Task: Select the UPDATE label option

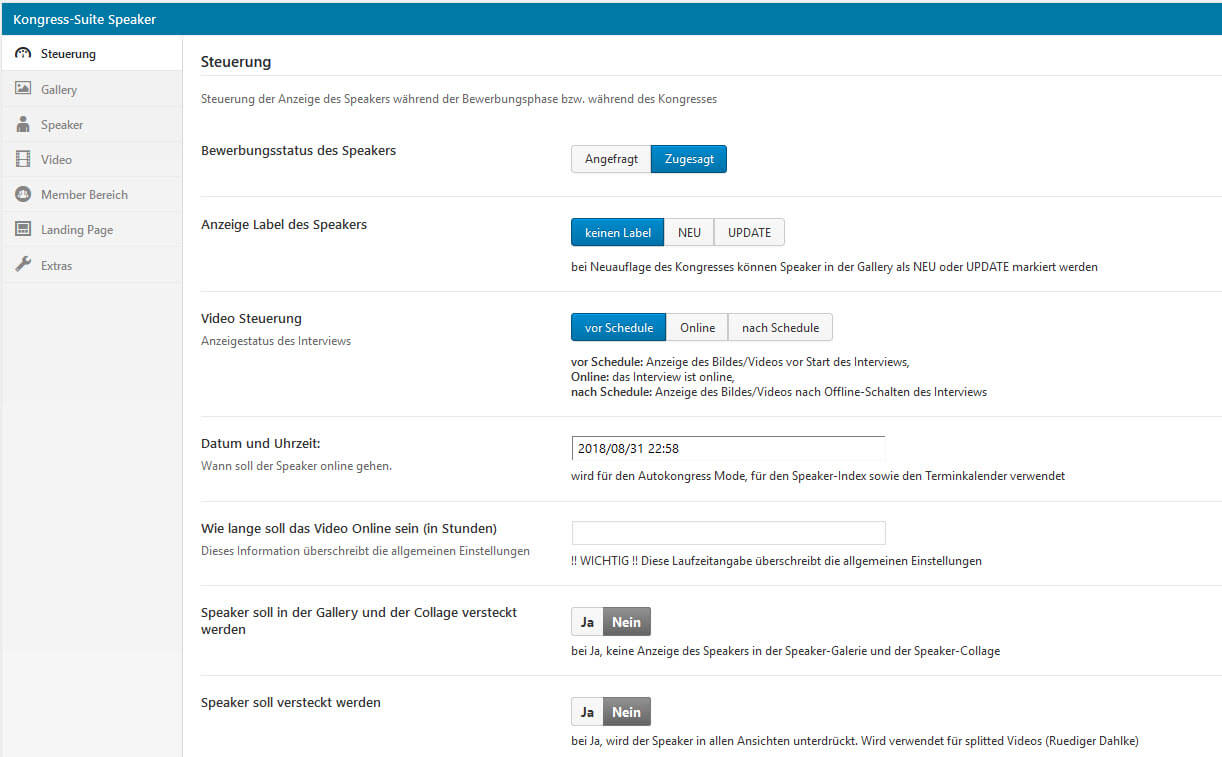Action: click(749, 233)
